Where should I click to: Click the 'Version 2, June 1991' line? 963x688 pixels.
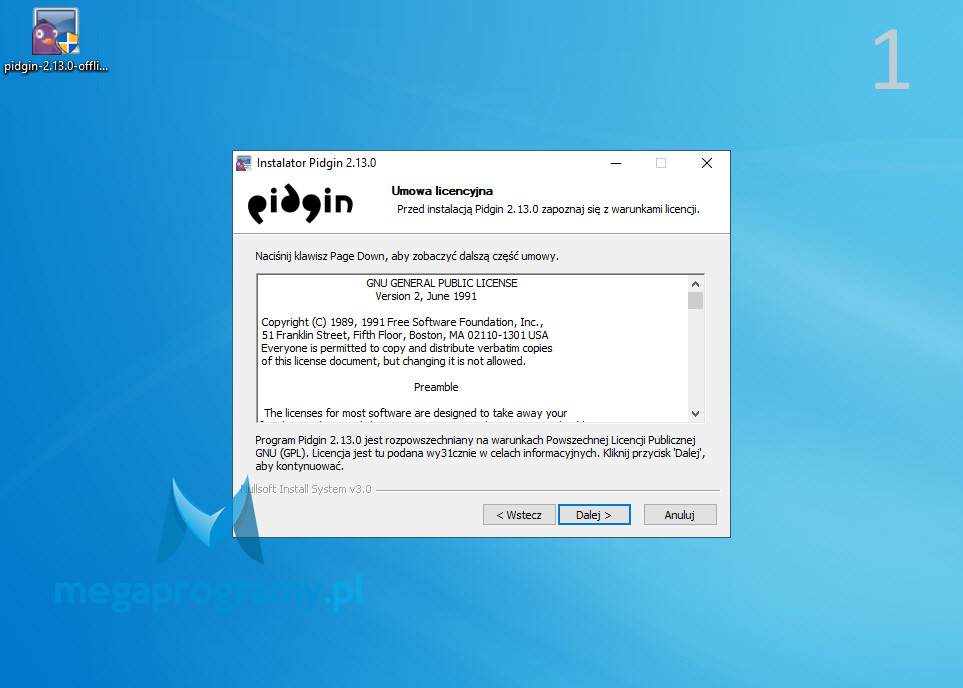[x=426, y=296]
